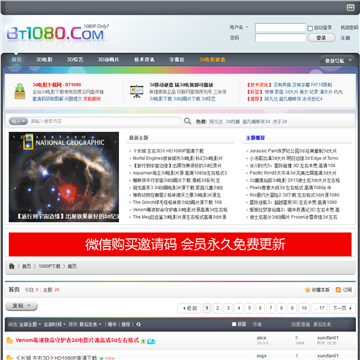
Task: Expand the post new thread dropdown button
Action: click(21, 306)
